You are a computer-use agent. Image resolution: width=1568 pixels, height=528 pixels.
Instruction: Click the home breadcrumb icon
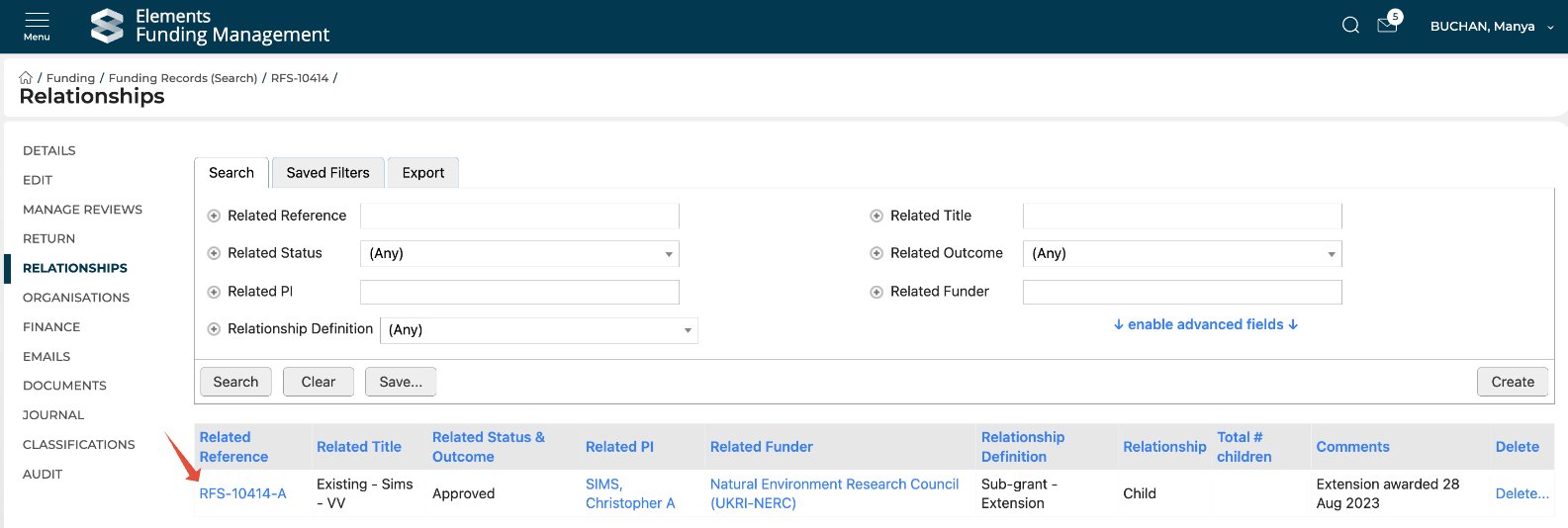point(26,78)
